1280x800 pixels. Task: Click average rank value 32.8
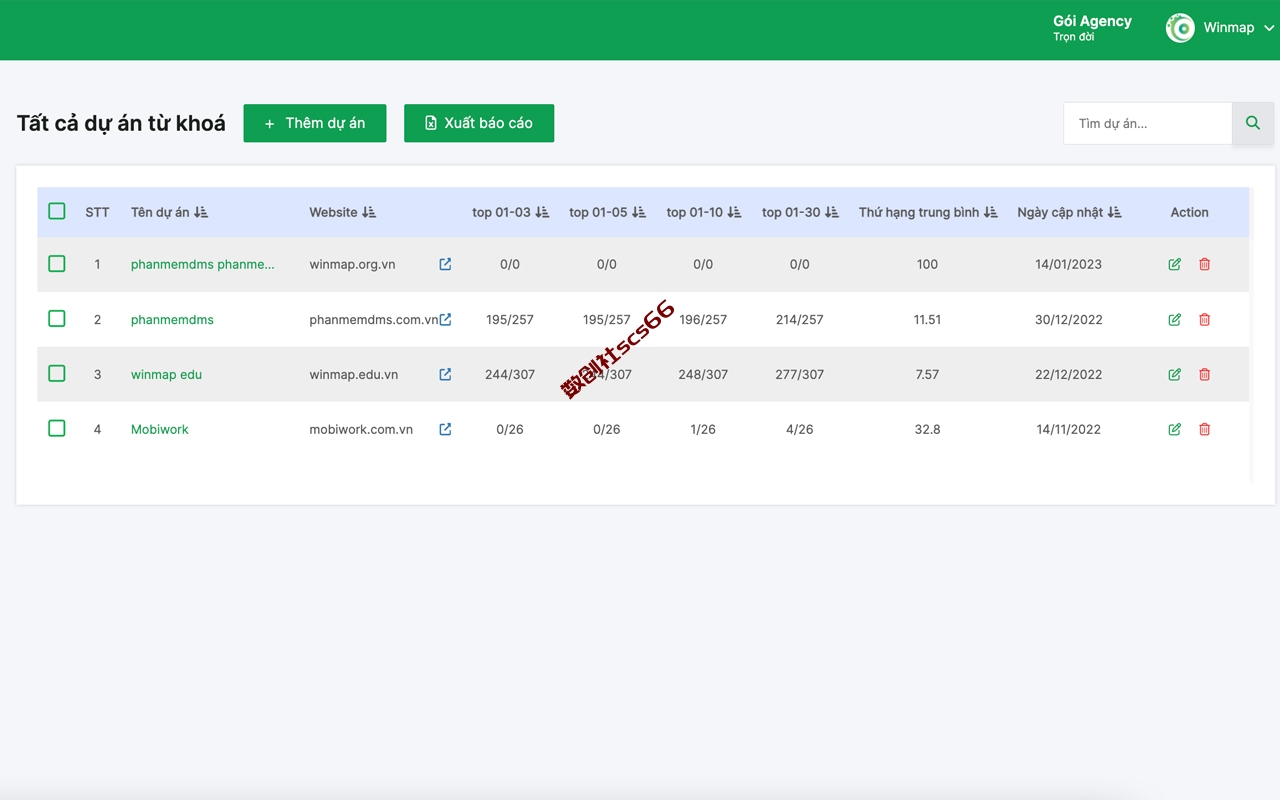pyautogui.click(x=927, y=430)
